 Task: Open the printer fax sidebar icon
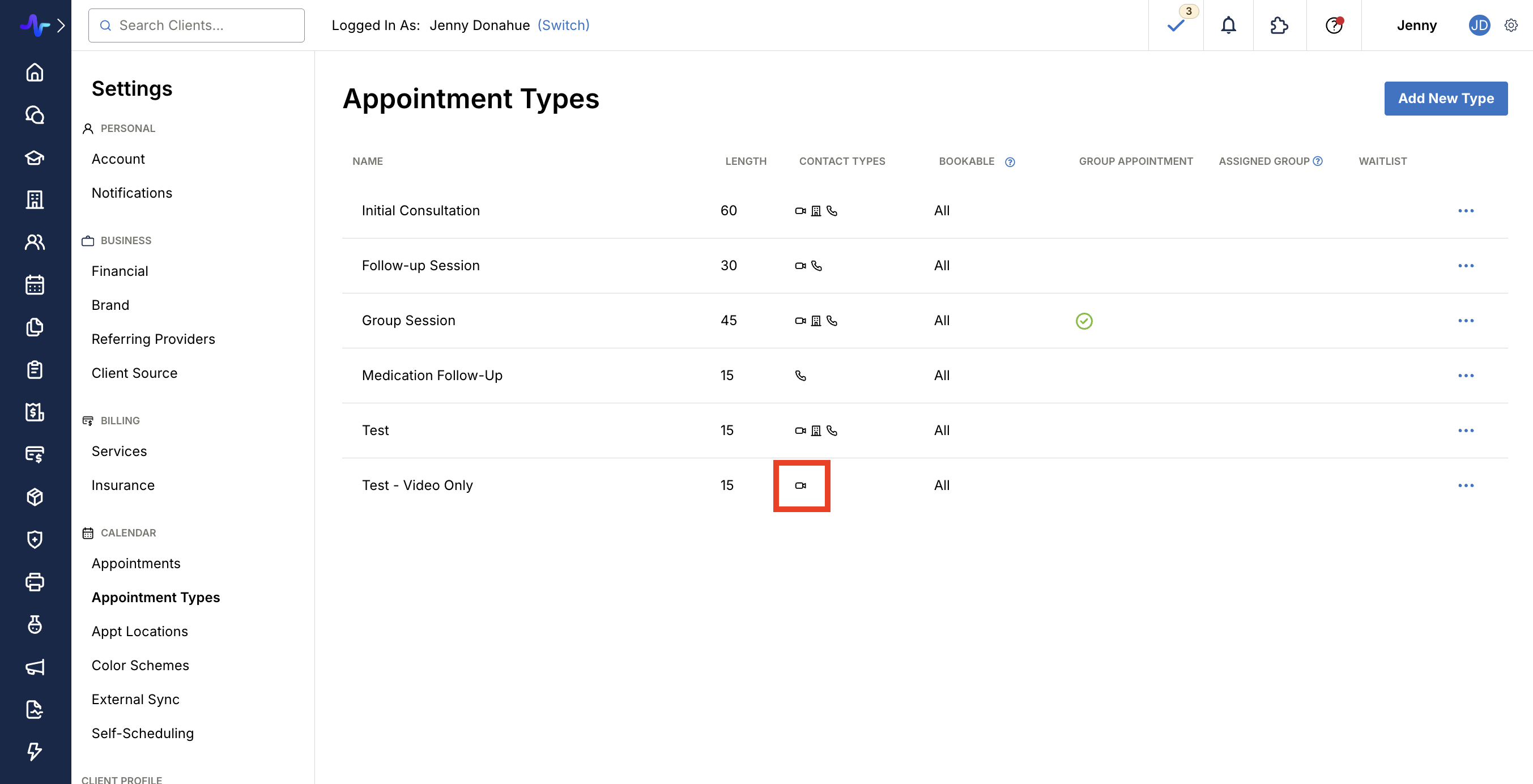(x=35, y=582)
